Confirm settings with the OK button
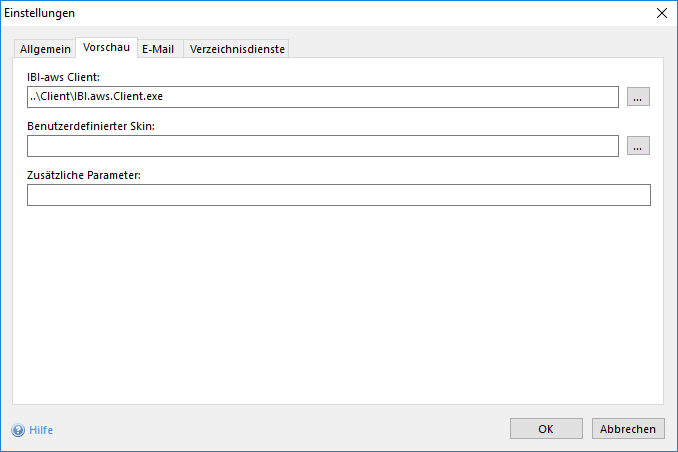 pyautogui.click(x=545, y=429)
